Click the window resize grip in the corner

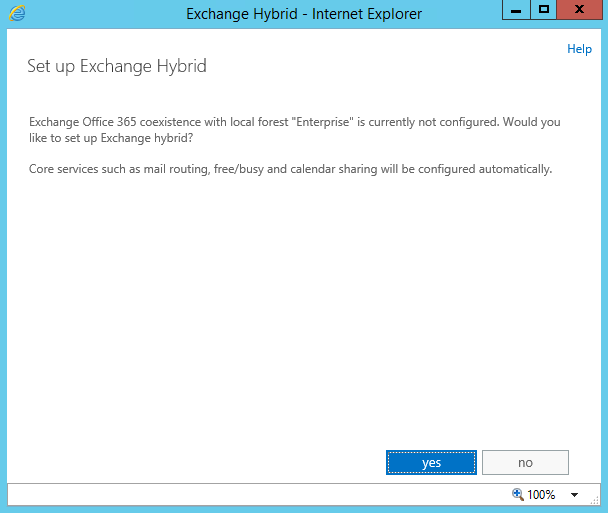(595, 501)
